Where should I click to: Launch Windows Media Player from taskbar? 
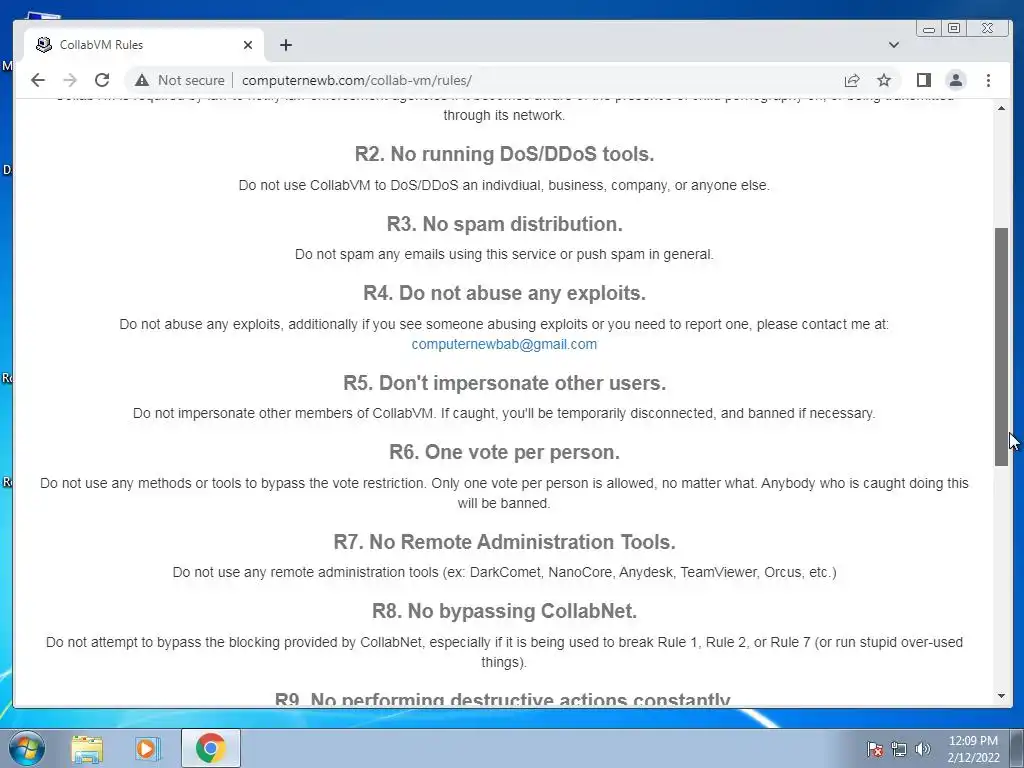148,748
